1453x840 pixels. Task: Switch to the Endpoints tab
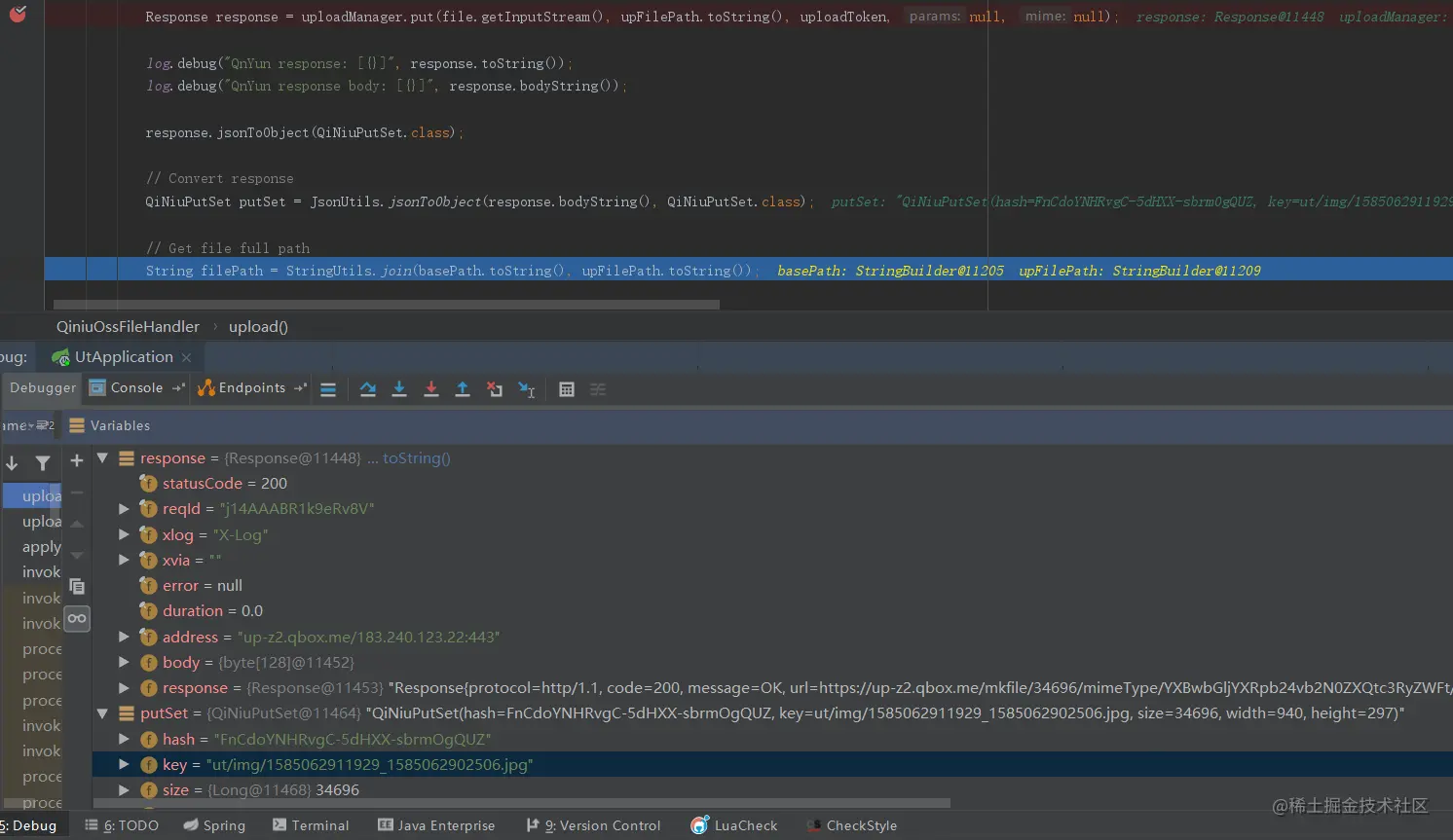click(x=251, y=388)
